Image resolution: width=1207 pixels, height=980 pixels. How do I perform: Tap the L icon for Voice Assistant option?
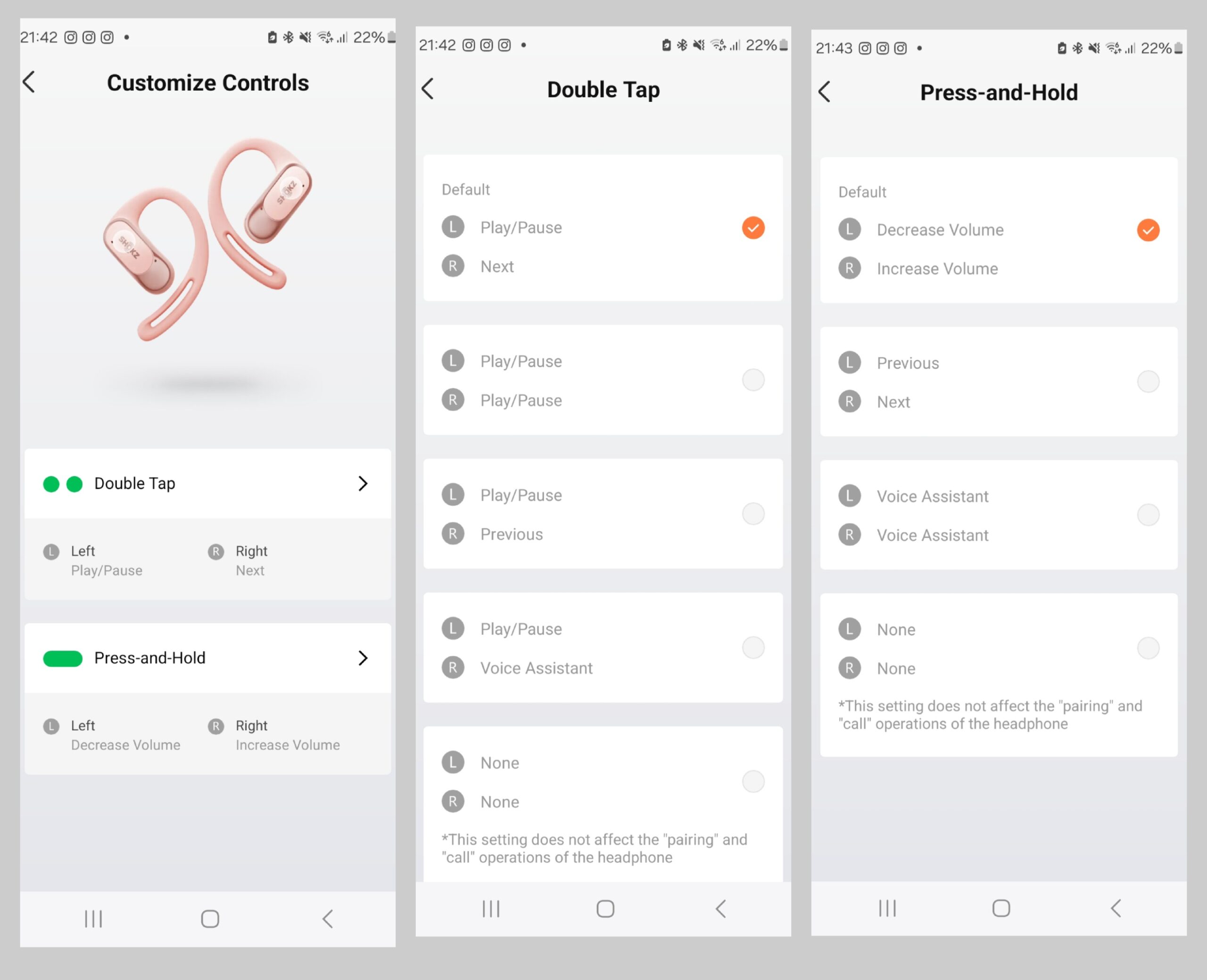pyautogui.click(x=851, y=496)
